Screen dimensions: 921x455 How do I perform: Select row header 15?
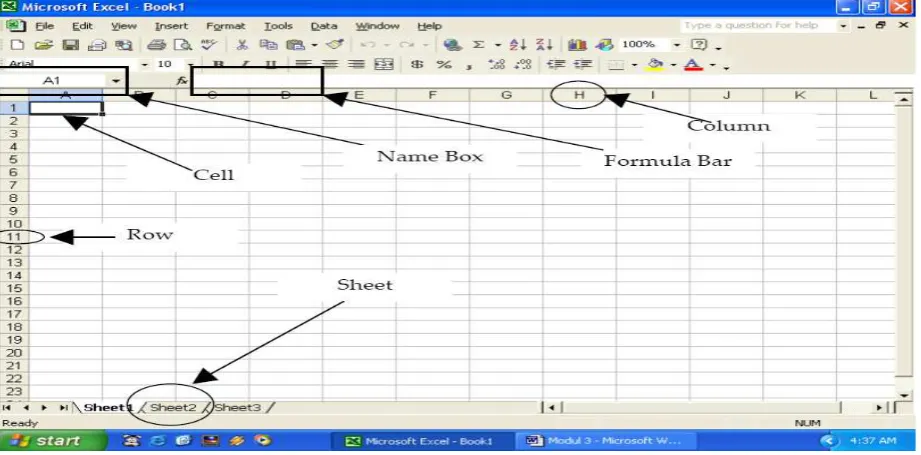(x=14, y=288)
